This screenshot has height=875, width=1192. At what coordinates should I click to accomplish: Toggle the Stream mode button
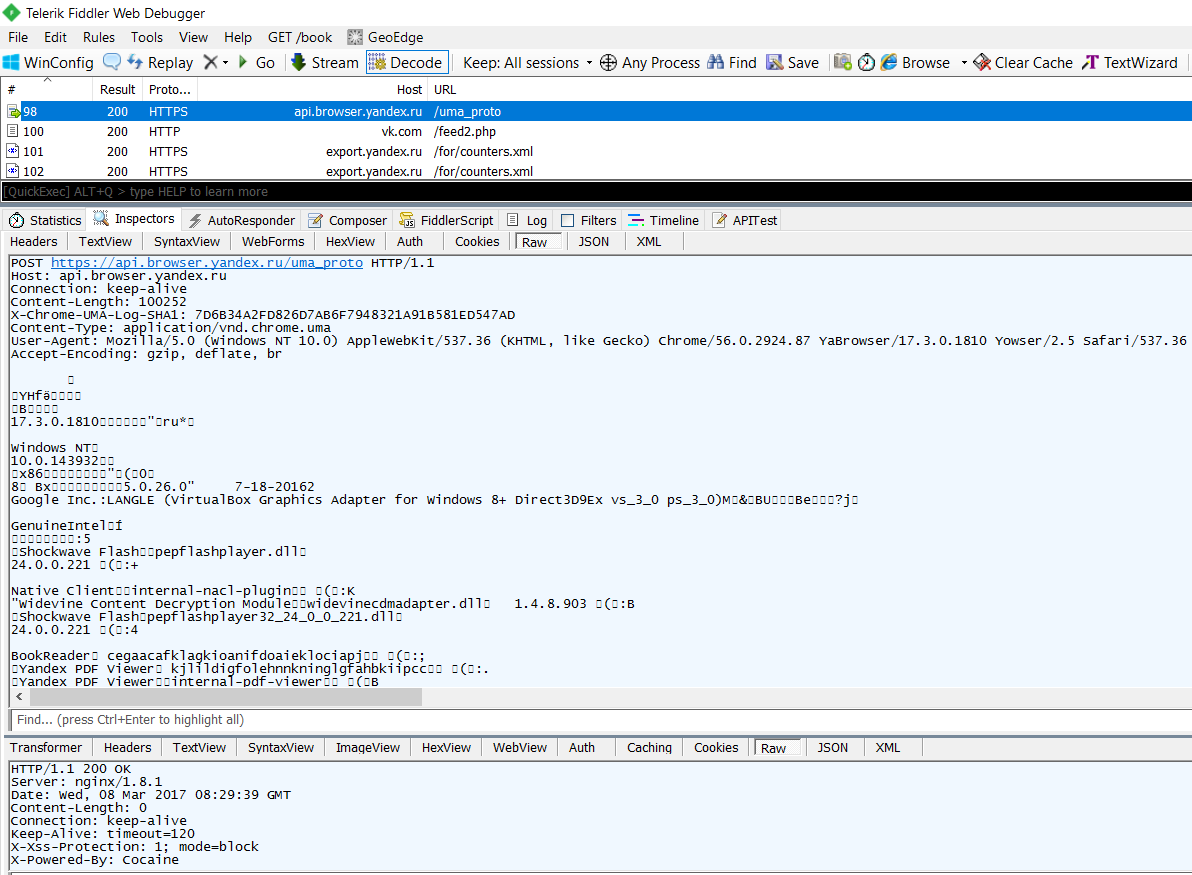(x=323, y=62)
